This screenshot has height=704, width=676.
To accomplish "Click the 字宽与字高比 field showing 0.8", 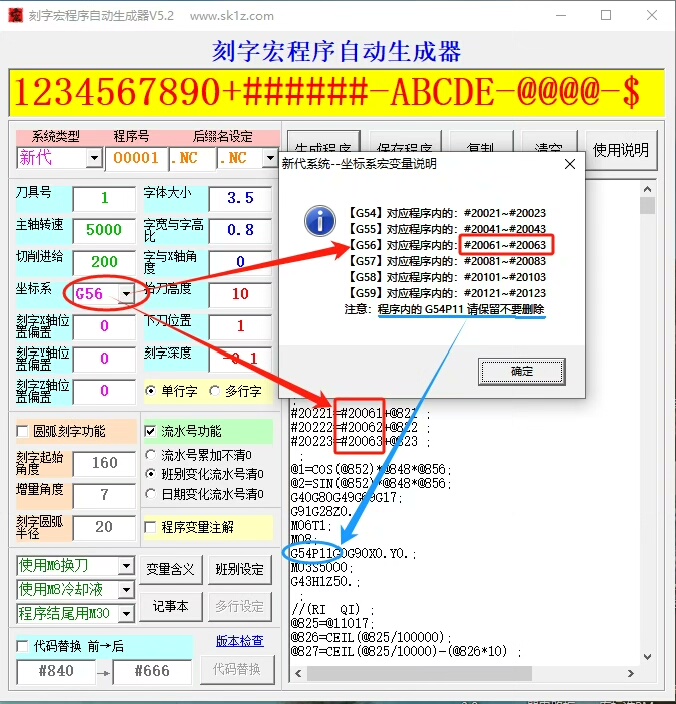I will 240,230.
